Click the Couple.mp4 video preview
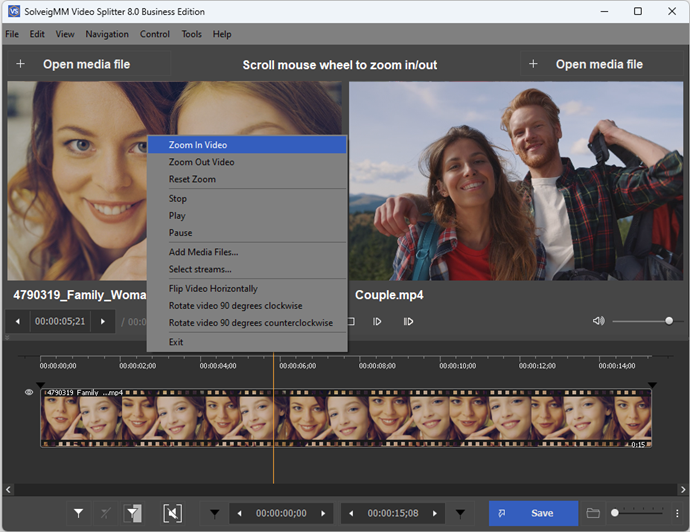 (516, 181)
